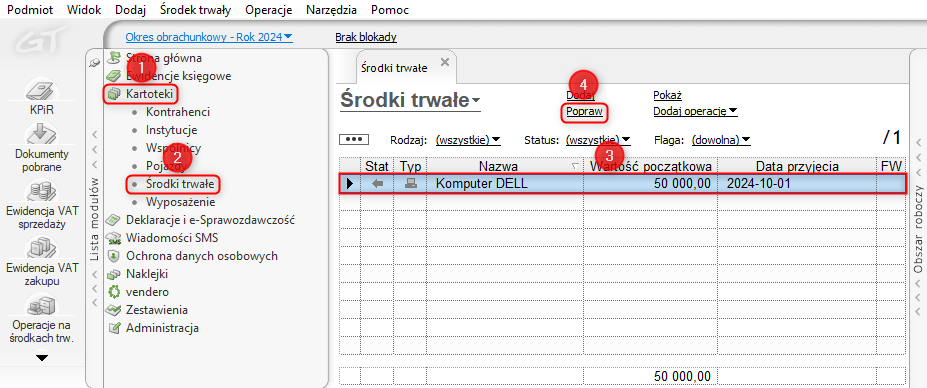Click the status arrow icon in Komputer DELL row
Screen dimensions: 927x388
[377, 184]
